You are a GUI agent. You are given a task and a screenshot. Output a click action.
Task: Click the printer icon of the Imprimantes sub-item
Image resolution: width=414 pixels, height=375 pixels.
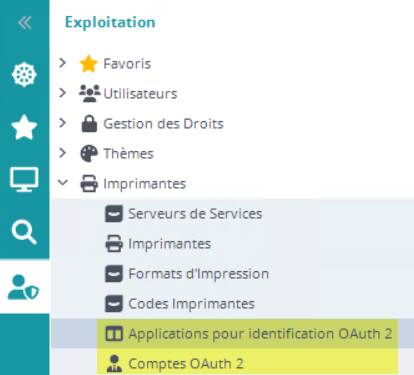pyautogui.click(x=114, y=244)
